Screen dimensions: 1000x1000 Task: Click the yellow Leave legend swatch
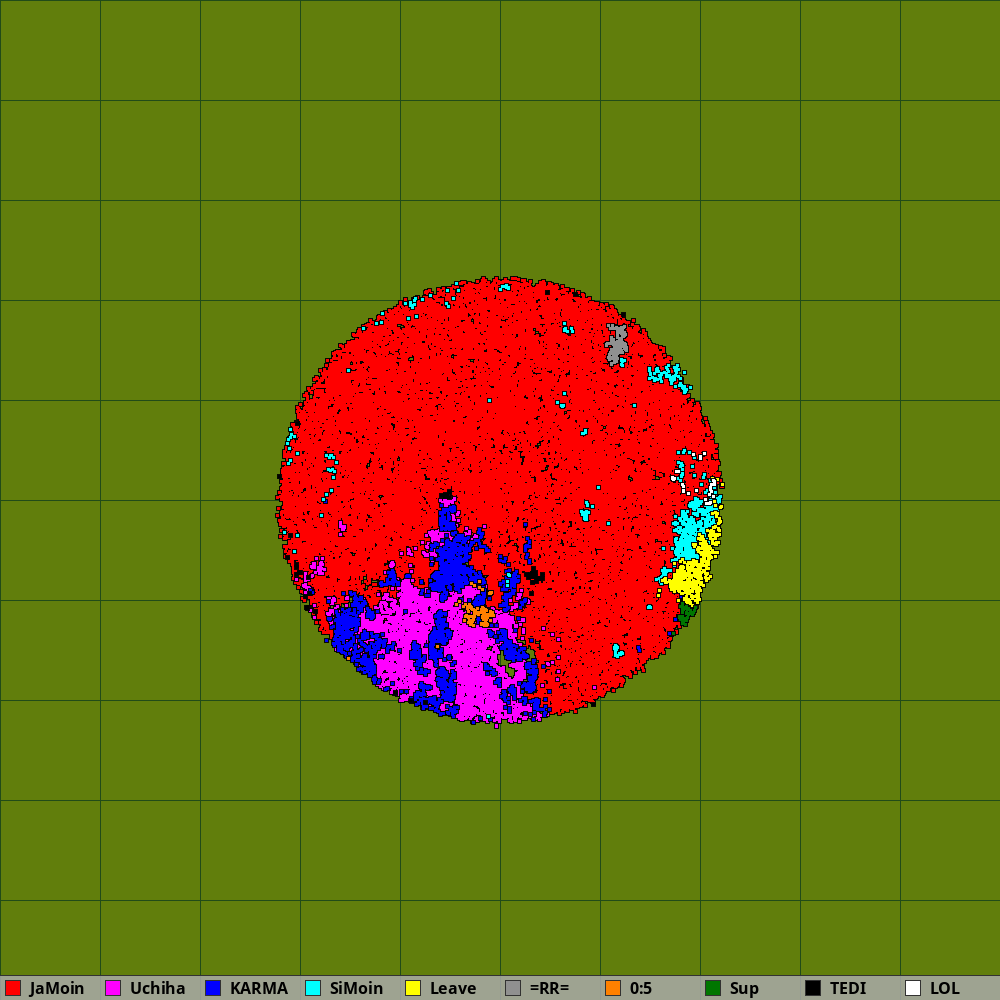click(x=413, y=988)
